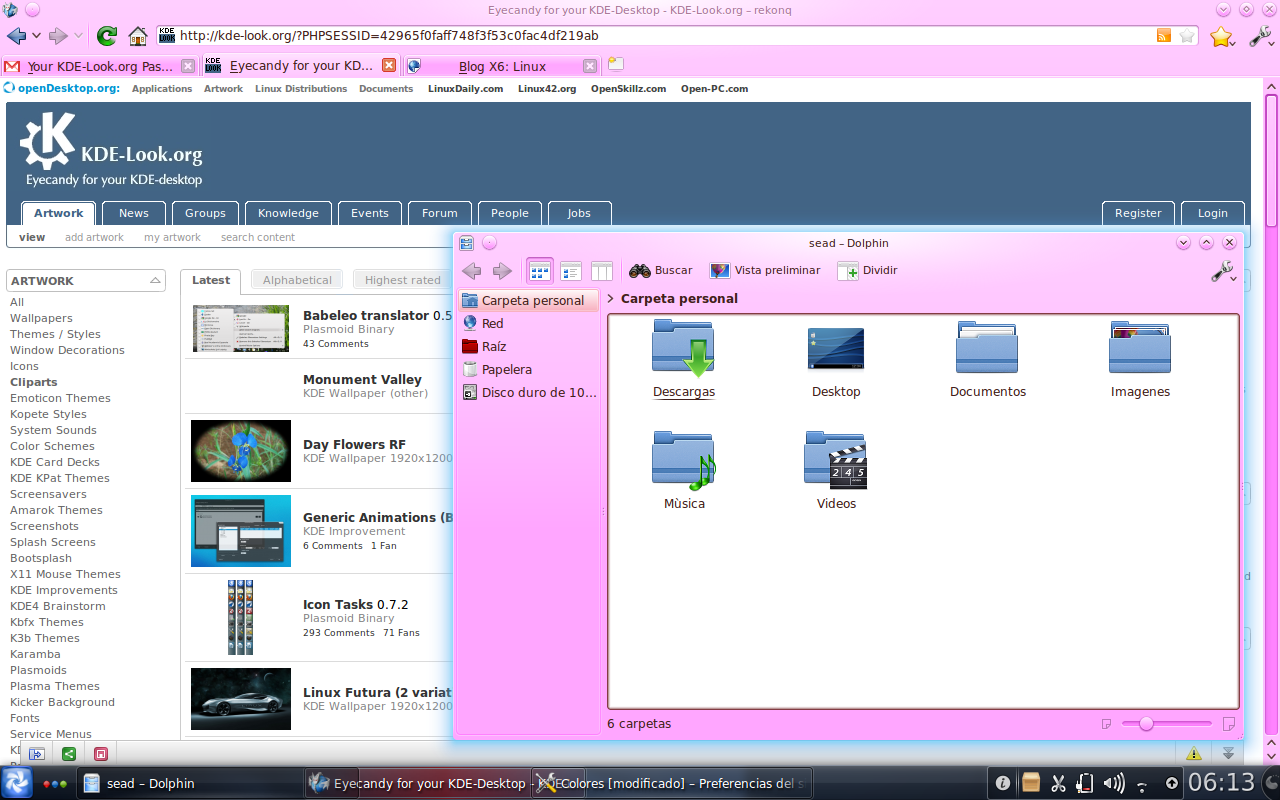1280x800 pixels.
Task: Open the 'Plasma Themes' category link
Action: tap(55, 686)
